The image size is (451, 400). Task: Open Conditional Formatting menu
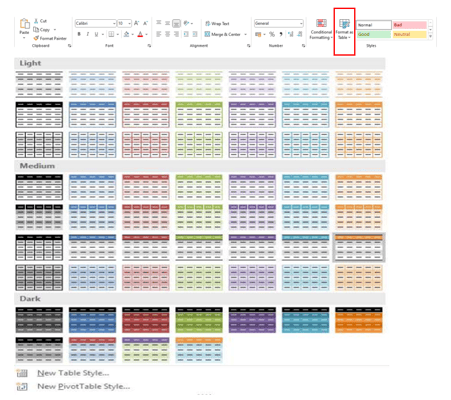[321, 29]
